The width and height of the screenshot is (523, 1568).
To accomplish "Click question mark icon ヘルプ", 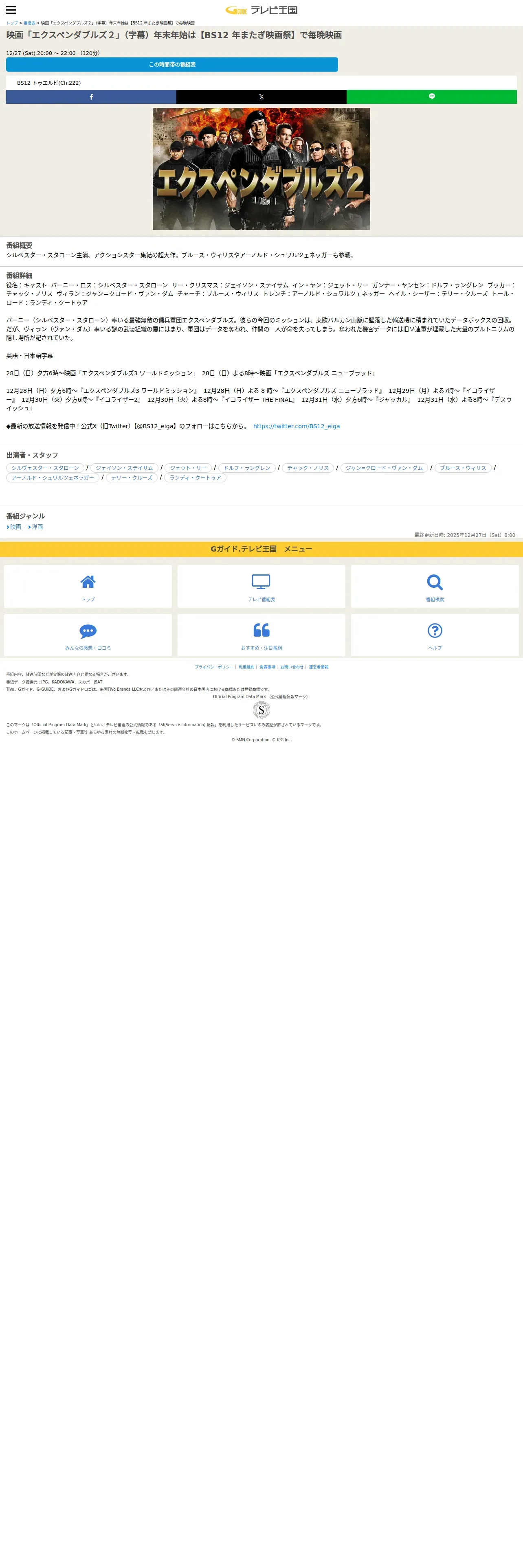I will pyautogui.click(x=435, y=635).
